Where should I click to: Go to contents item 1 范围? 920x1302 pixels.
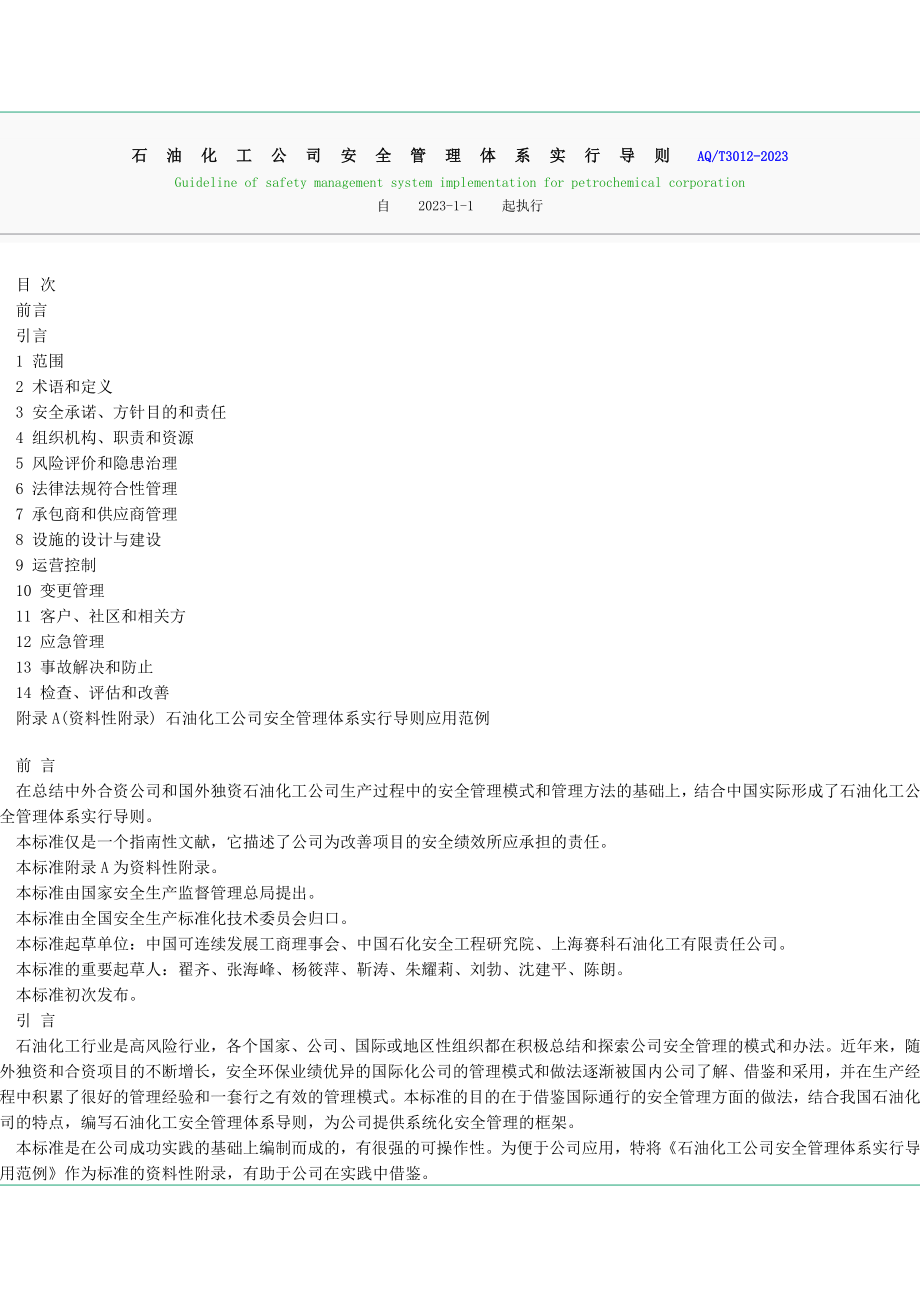(x=40, y=361)
